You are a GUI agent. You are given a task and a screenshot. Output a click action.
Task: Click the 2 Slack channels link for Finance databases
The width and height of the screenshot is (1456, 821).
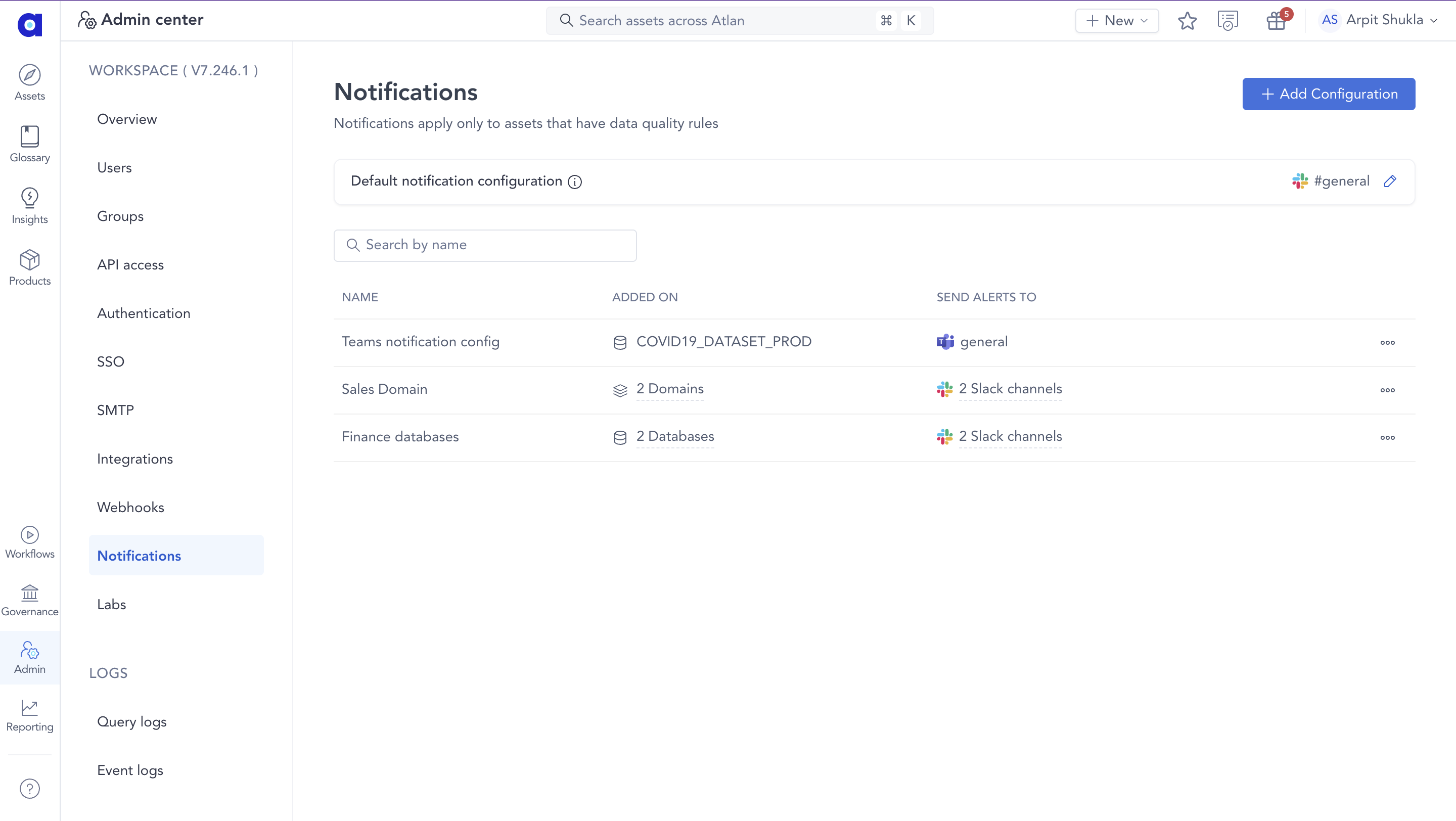click(x=1010, y=436)
